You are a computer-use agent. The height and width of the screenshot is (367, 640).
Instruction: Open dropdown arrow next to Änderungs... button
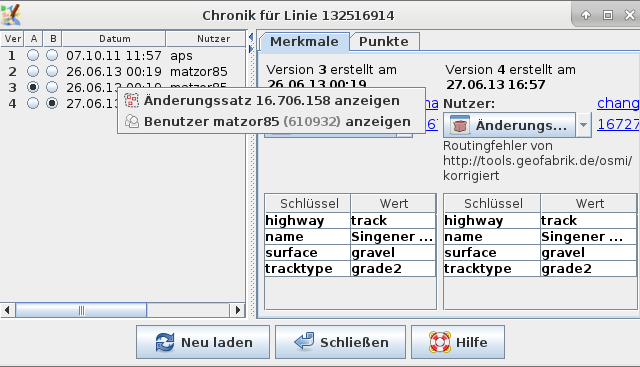point(584,125)
